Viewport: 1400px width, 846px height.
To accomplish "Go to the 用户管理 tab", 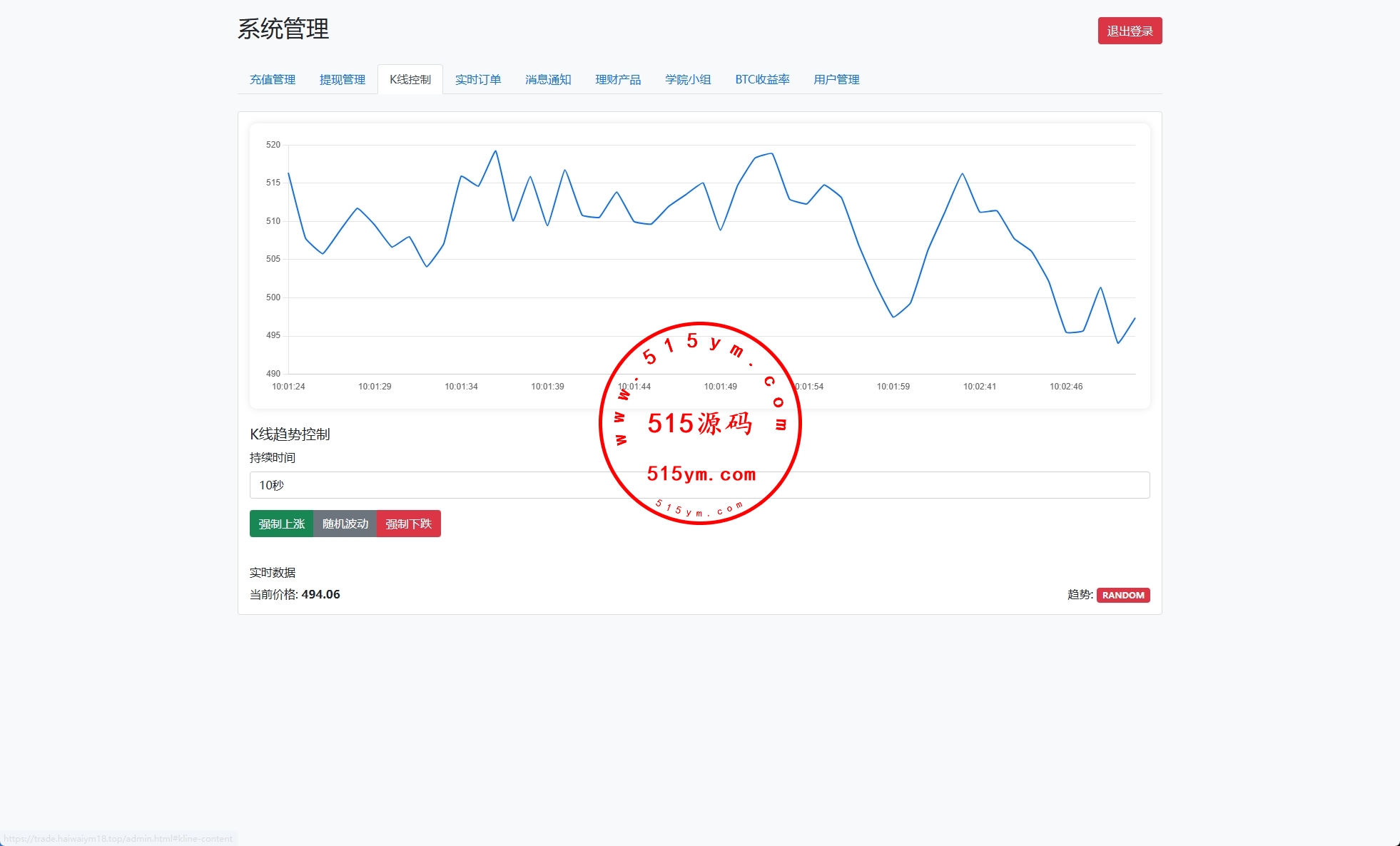I will pyautogui.click(x=836, y=79).
